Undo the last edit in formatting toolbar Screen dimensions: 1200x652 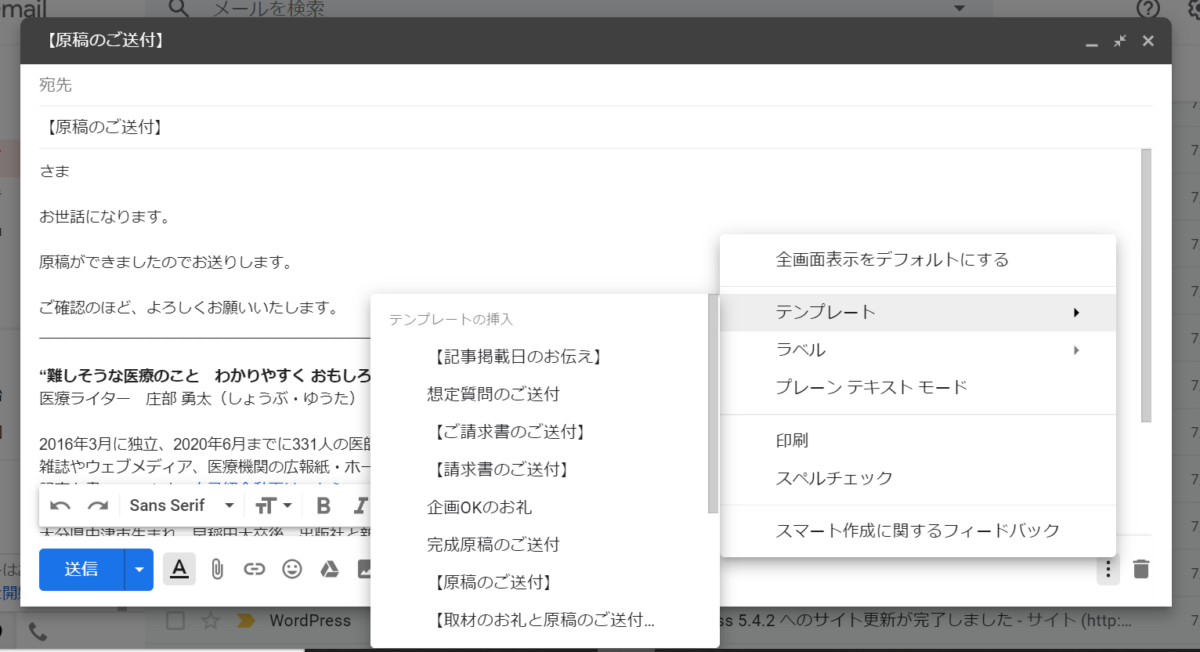(x=61, y=505)
